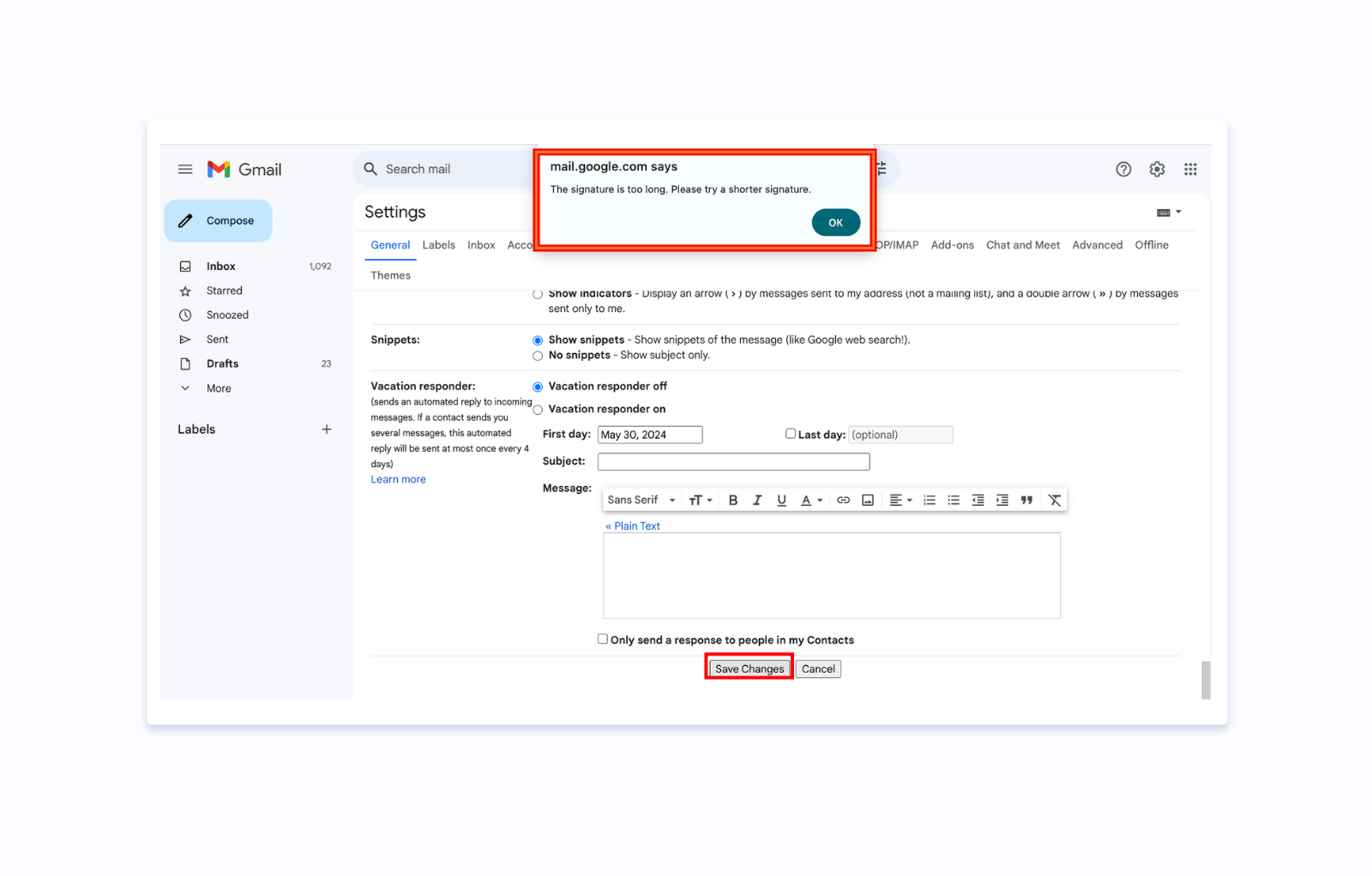
Task: Switch to the Add-ons tab
Action: click(952, 245)
